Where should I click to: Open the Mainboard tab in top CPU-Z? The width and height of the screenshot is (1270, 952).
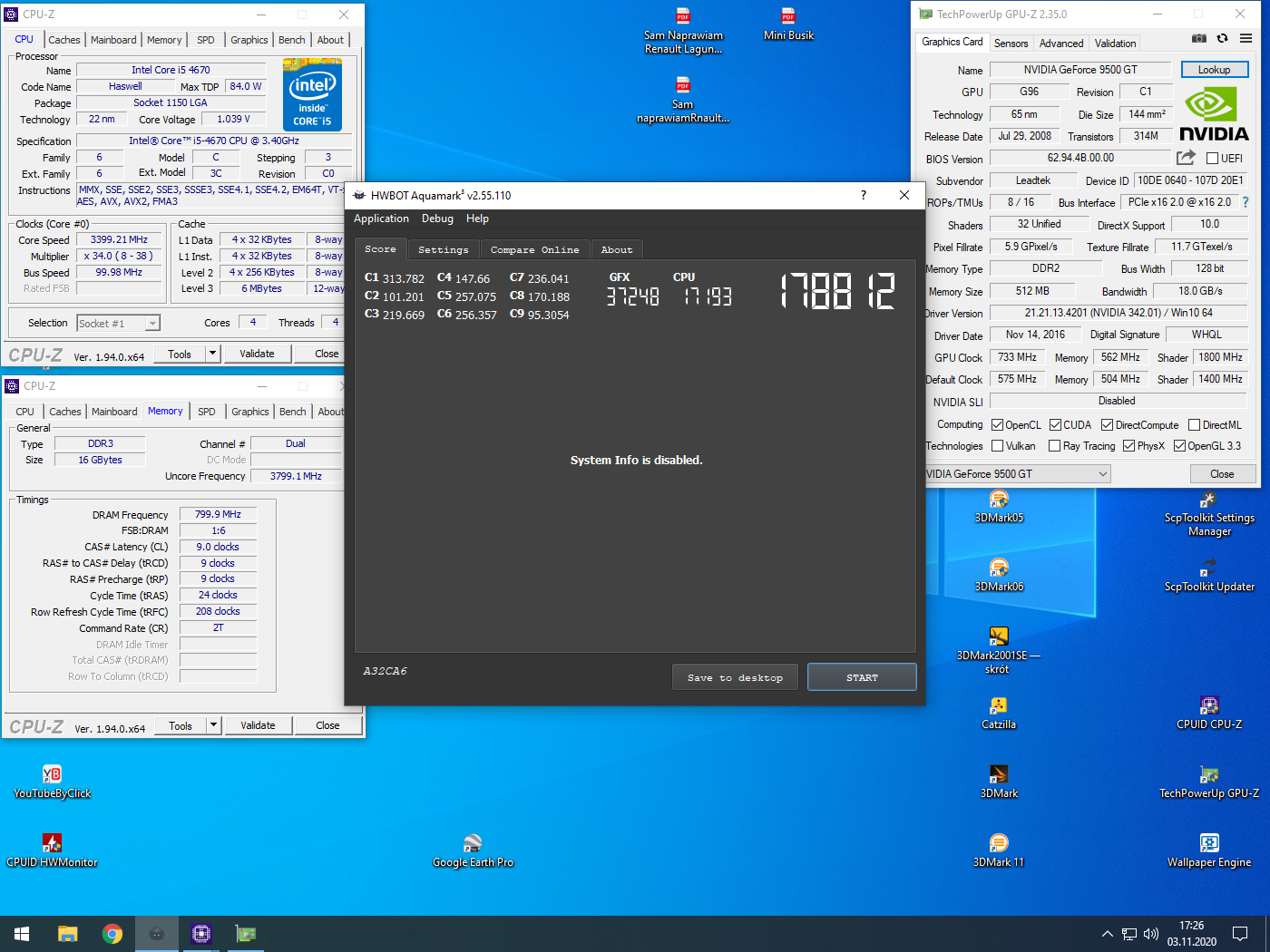113,40
